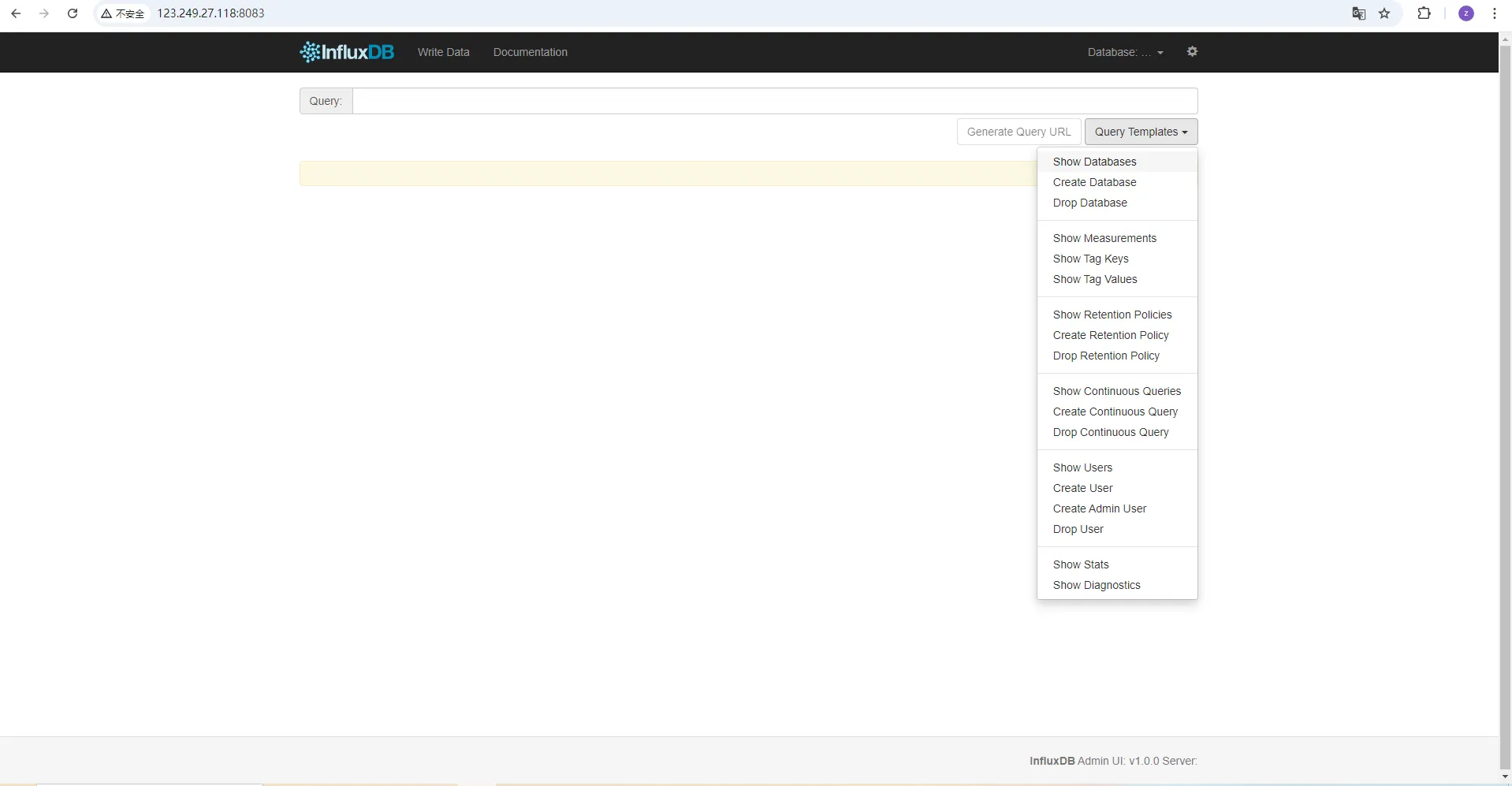
Task: Choose Show Continuous Queries
Action: pyautogui.click(x=1117, y=391)
